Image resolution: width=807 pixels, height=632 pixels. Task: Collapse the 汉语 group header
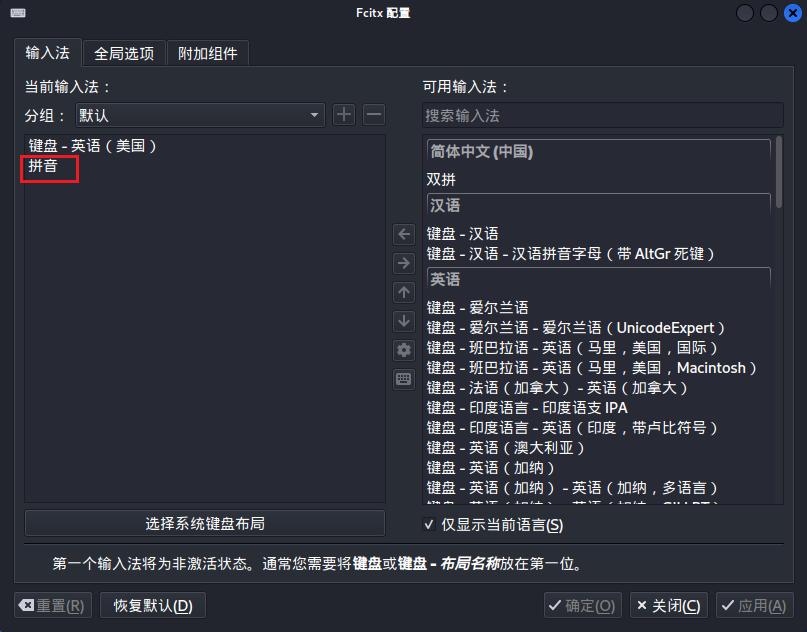(x=599, y=205)
